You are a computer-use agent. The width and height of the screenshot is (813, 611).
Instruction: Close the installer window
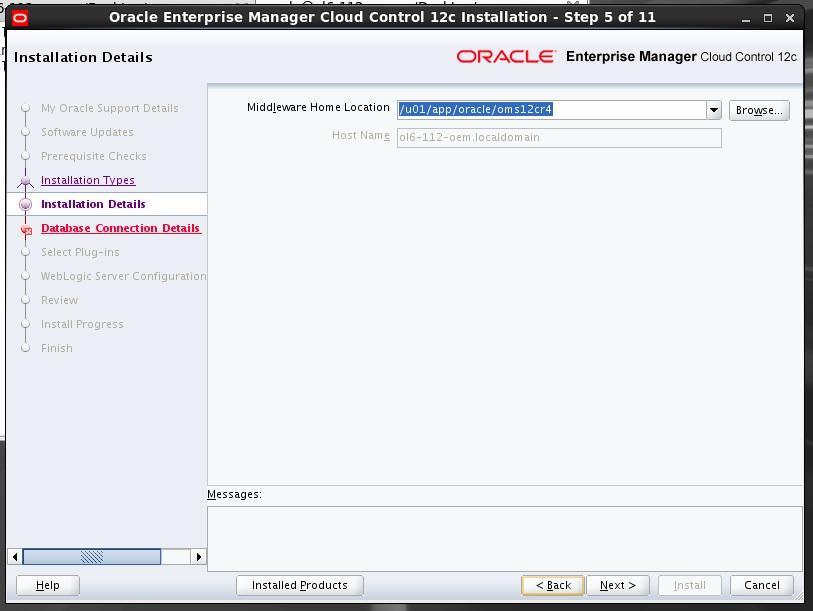click(790, 19)
